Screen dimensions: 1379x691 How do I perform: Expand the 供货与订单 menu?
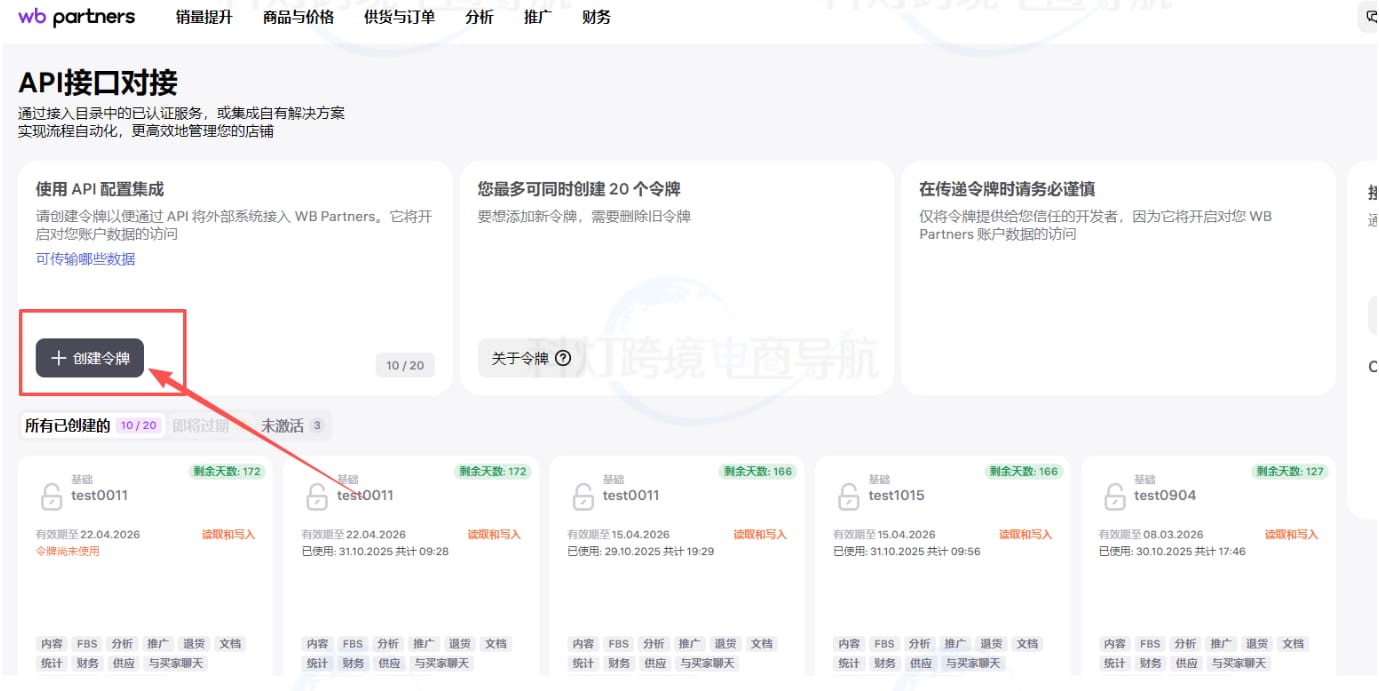399,17
